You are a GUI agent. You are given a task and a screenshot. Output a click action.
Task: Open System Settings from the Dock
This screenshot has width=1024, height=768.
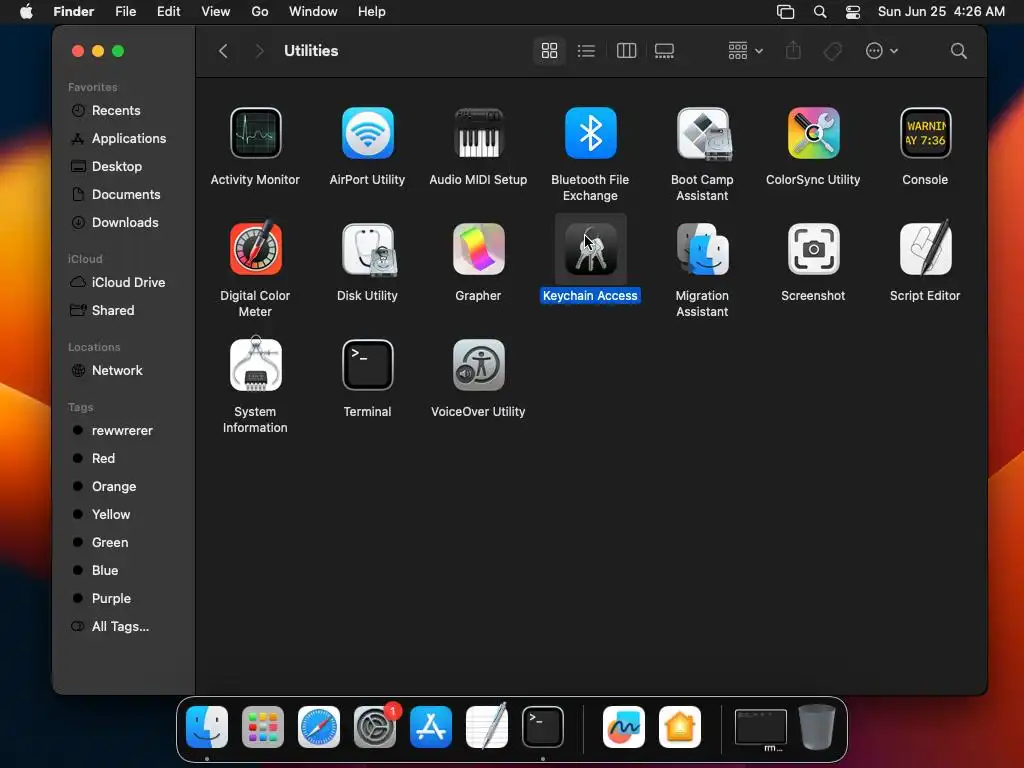tap(375, 727)
